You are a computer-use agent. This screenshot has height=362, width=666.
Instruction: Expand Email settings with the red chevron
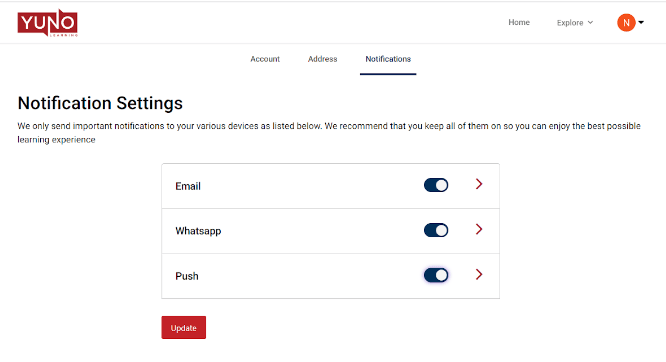(x=479, y=184)
